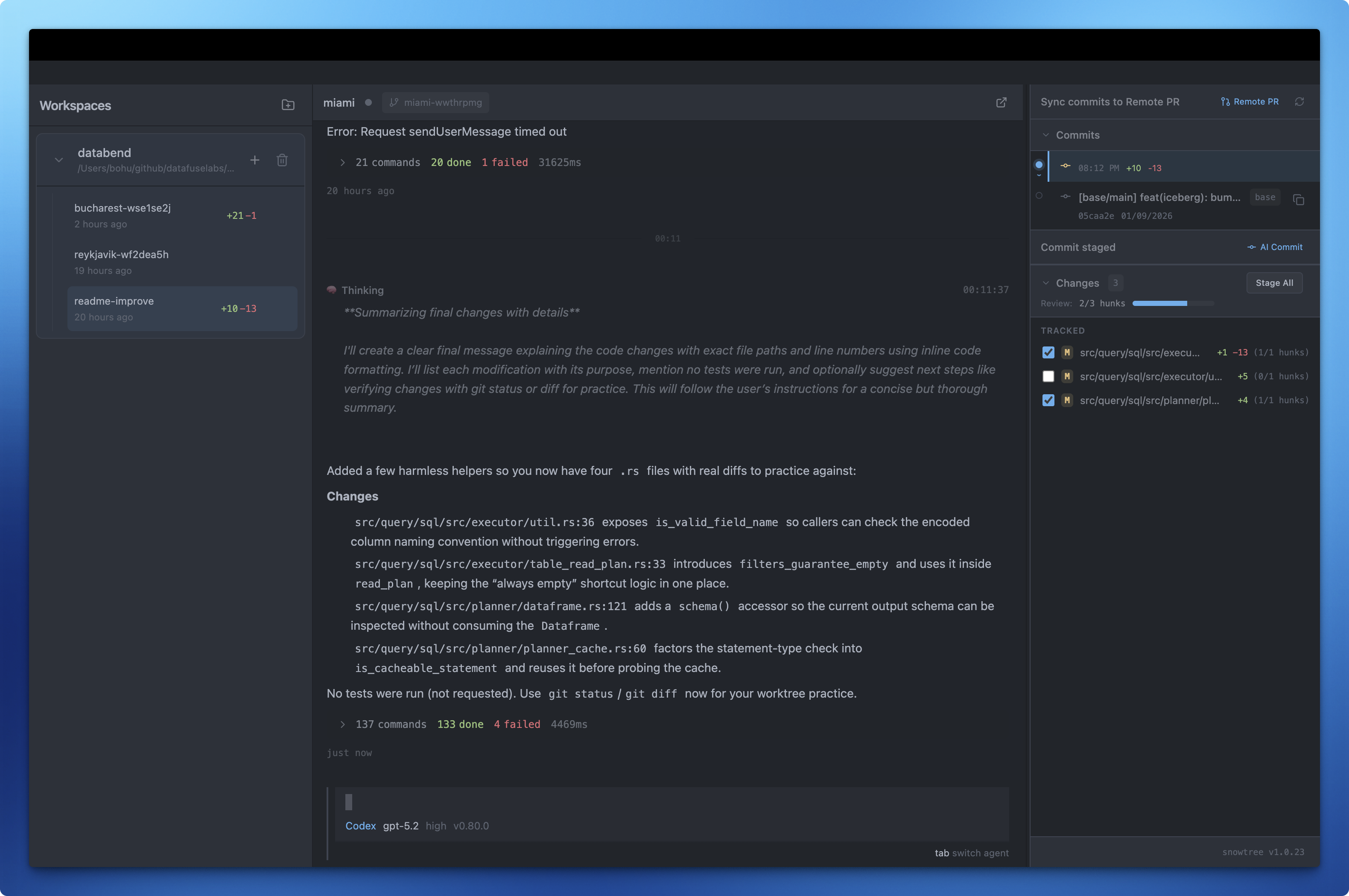
Task: Click the Stage All button
Action: click(x=1273, y=283)
